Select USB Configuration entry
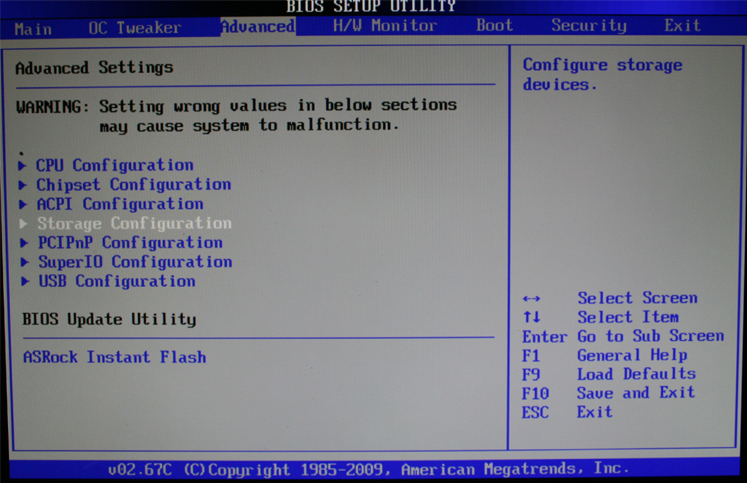The width and height of the screenshot is (747, 483). [117, 281]
